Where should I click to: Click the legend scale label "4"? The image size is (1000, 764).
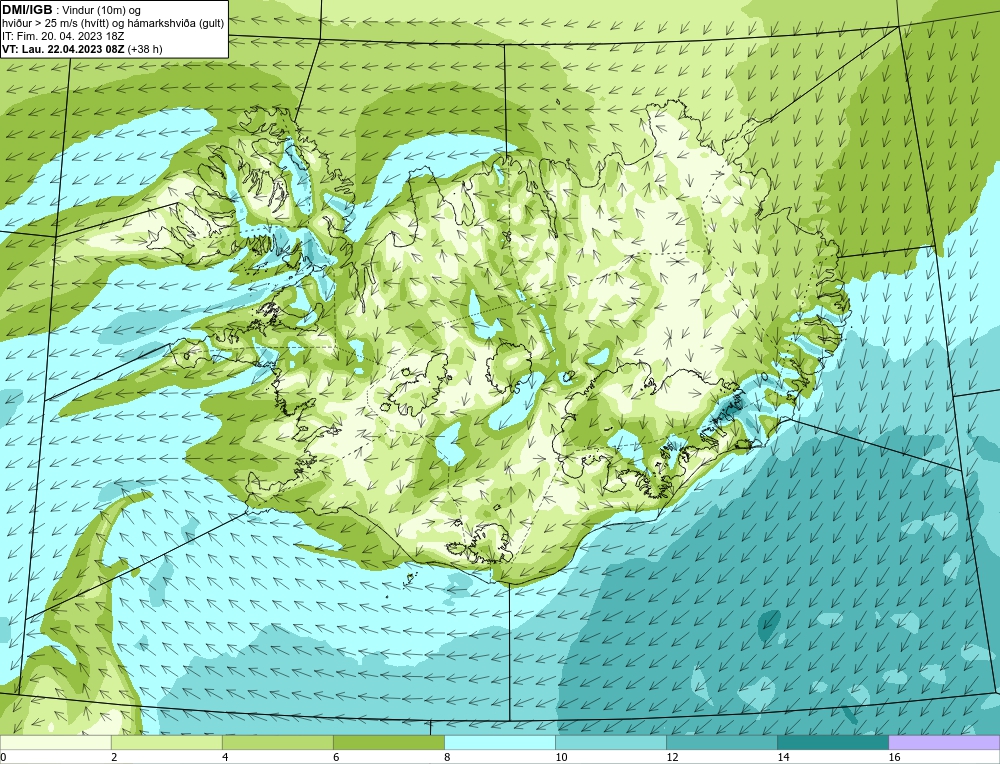pyautogui.click(x=225, y=757)
